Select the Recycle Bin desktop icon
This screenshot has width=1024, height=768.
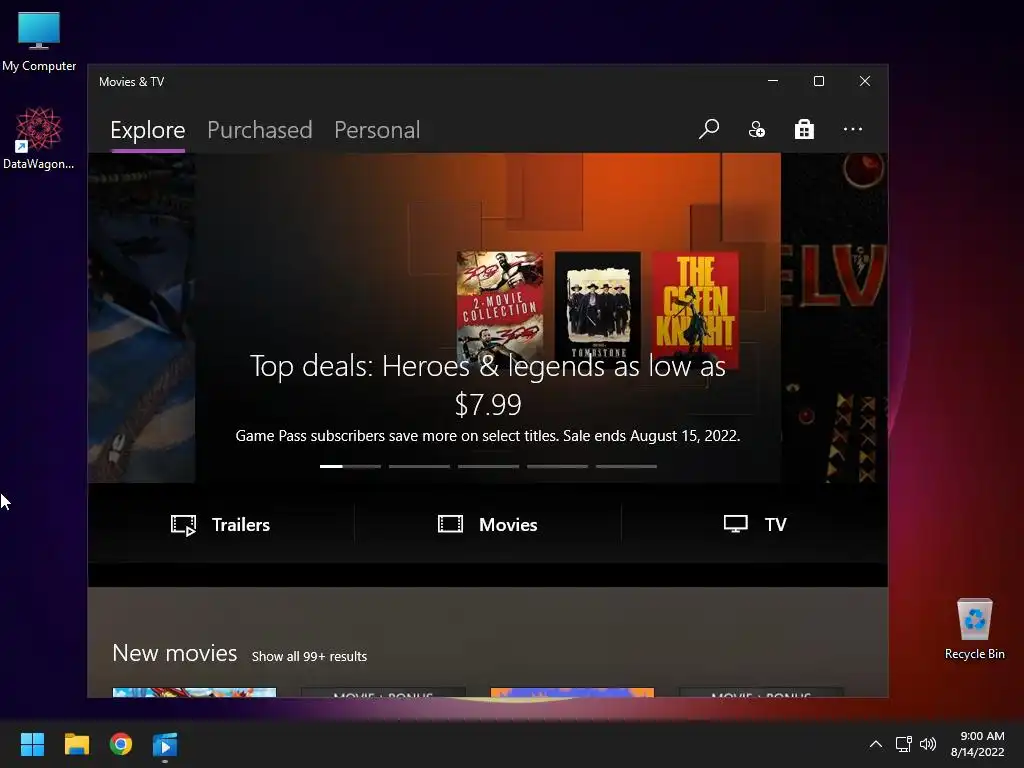pos(974,629)
